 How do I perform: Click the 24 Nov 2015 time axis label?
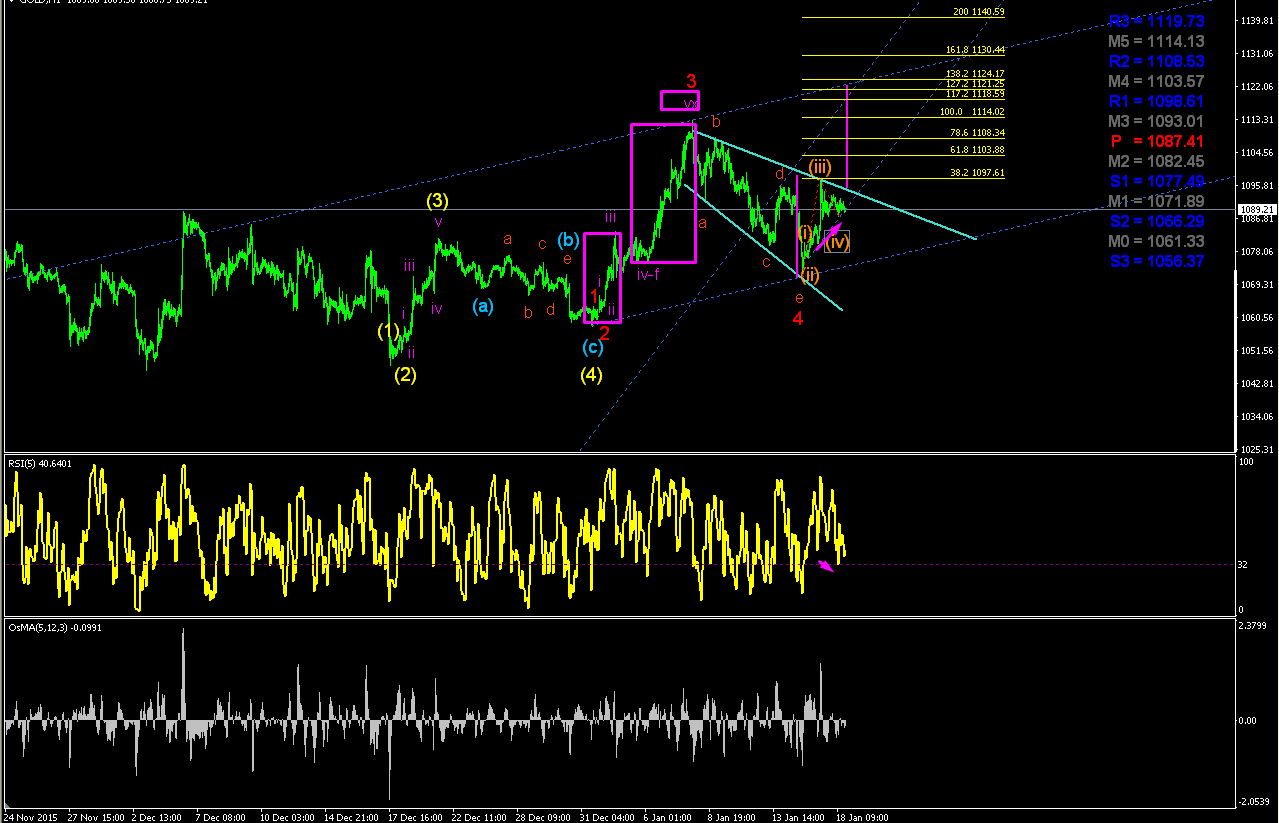(32, 817)
